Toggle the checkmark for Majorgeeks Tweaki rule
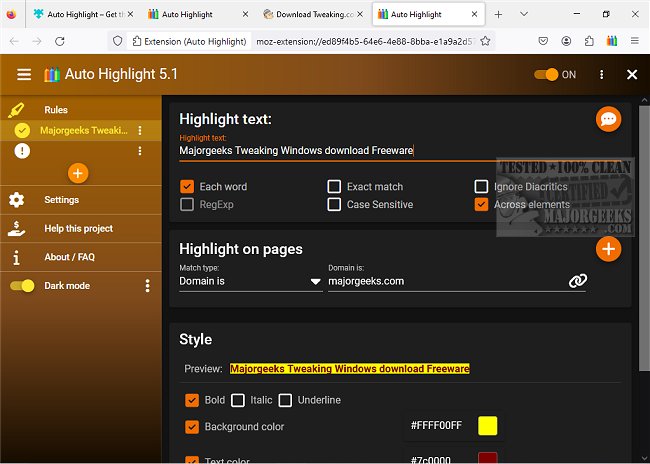The image size is (650, 464). [22, 130]
